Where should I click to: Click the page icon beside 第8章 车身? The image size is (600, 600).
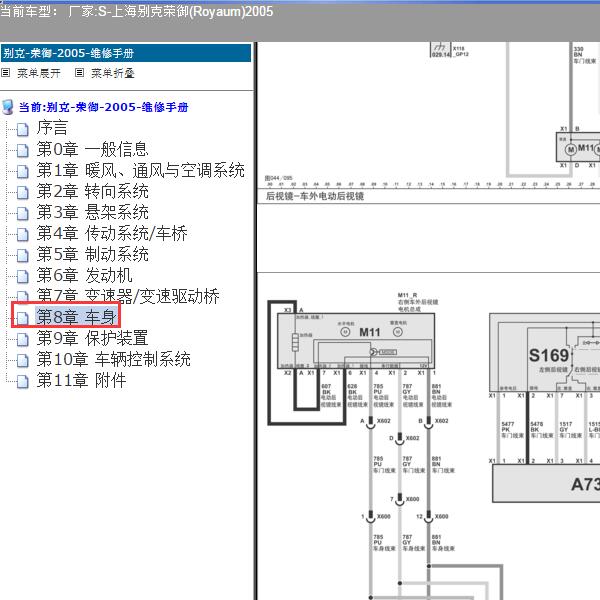[23, 318]
